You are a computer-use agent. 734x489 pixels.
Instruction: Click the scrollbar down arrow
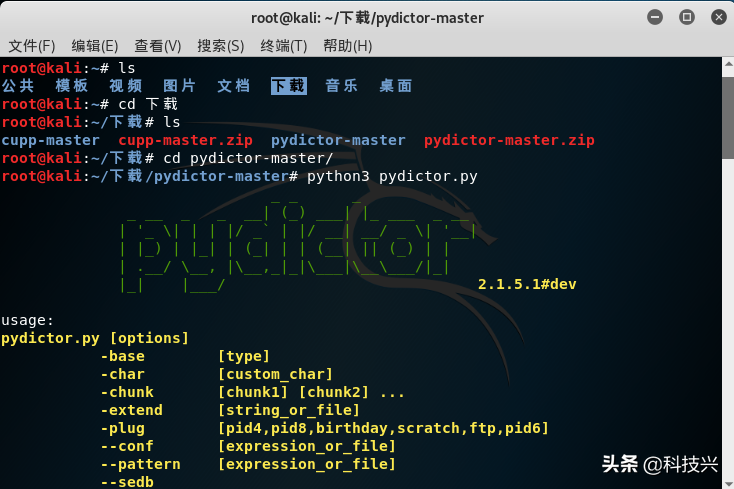click(728, 482)
